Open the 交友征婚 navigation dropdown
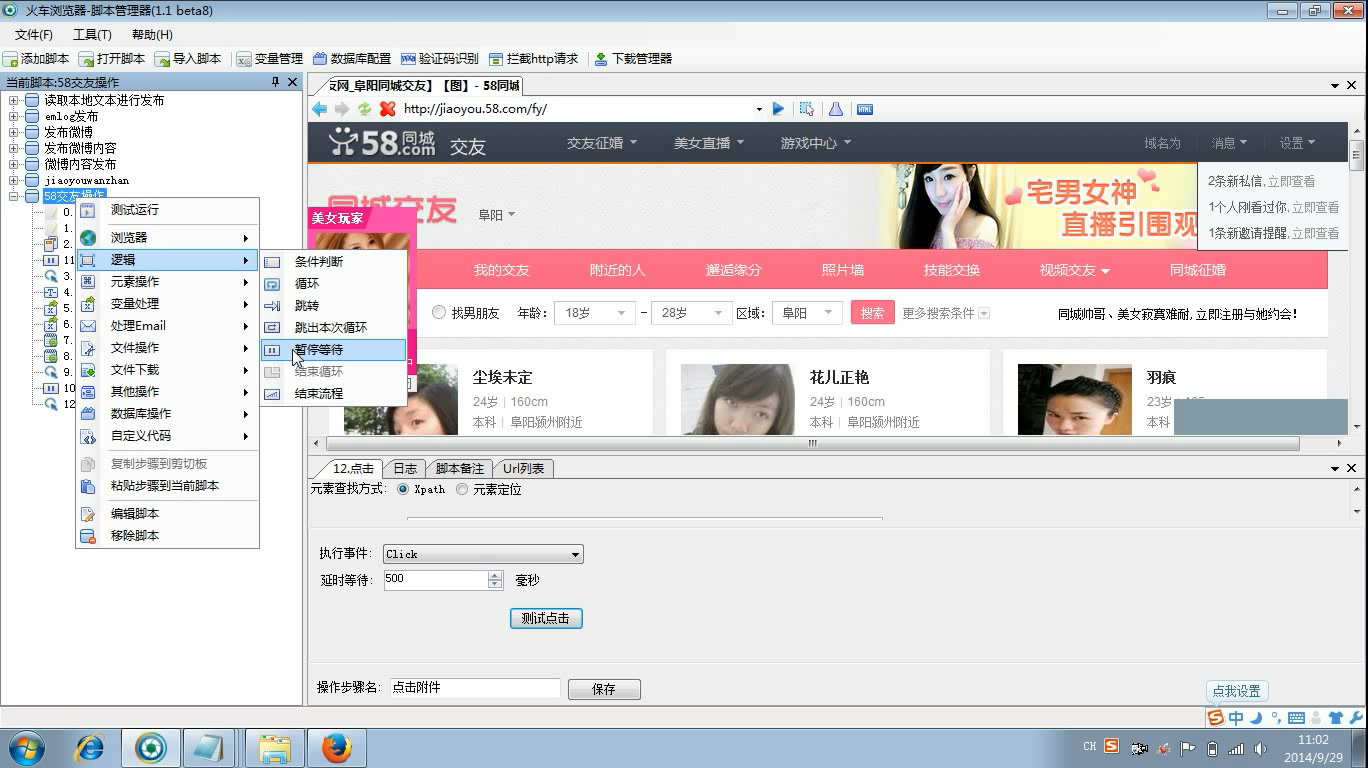Screen dimensions: 1368x768 602,143
